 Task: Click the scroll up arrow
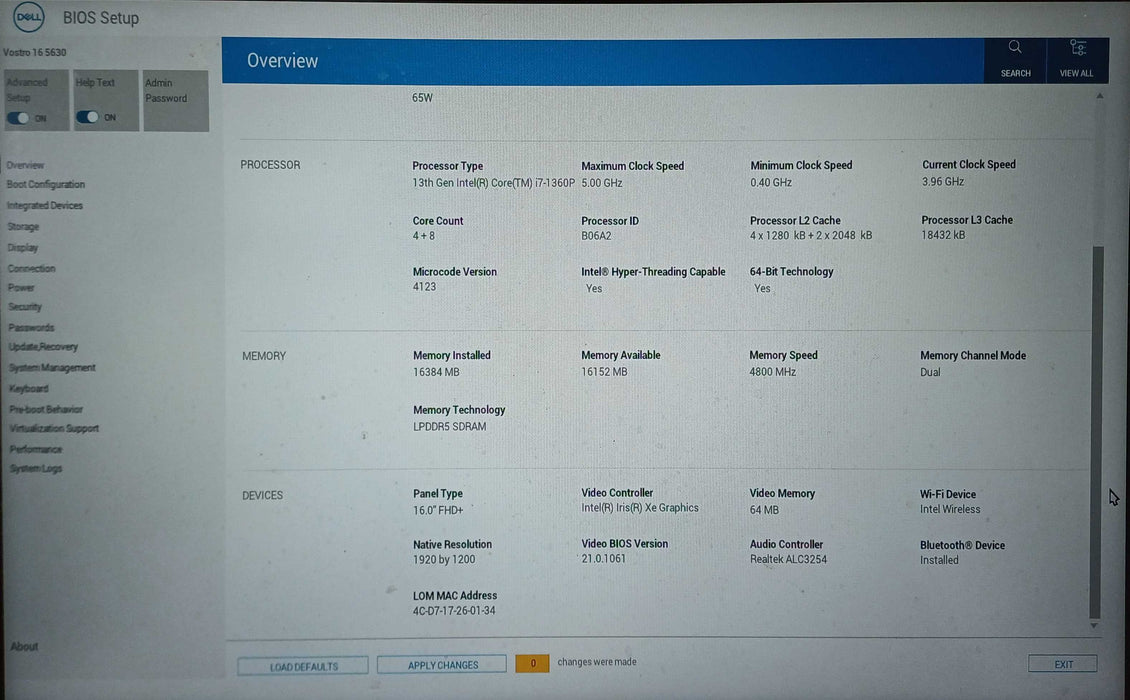[x=1099, y=96]
